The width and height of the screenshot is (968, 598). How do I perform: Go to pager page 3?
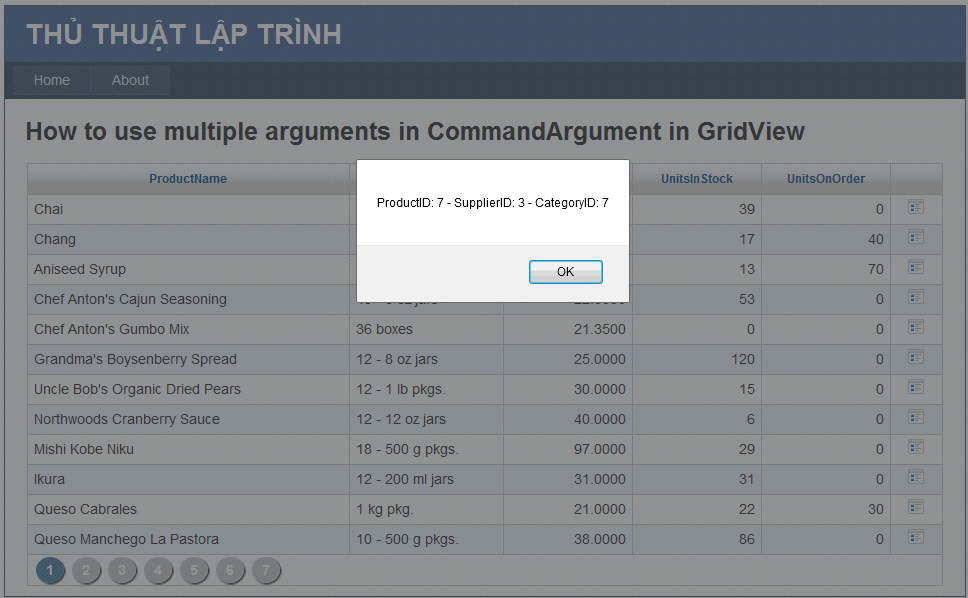[x=122, y=570]
